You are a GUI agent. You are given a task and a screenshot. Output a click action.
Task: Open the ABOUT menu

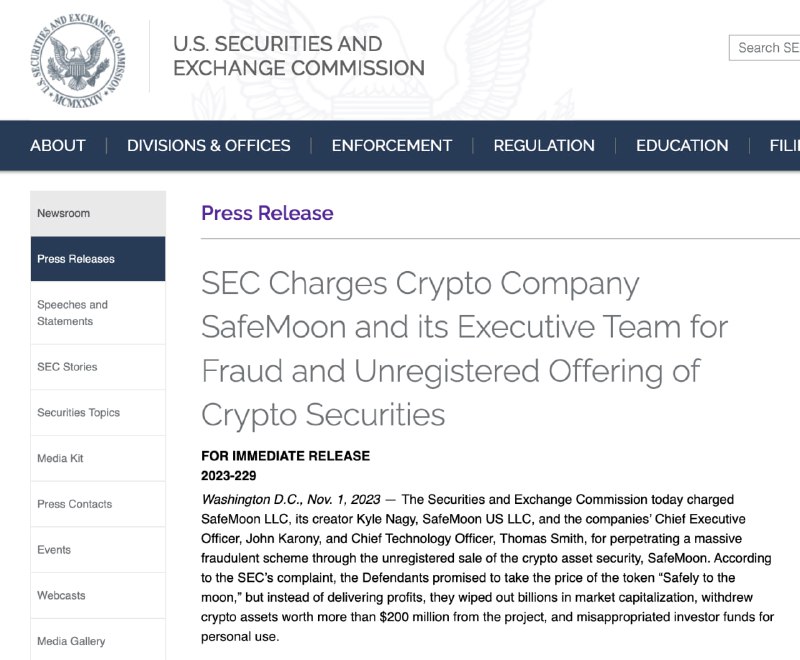[58, 145]
